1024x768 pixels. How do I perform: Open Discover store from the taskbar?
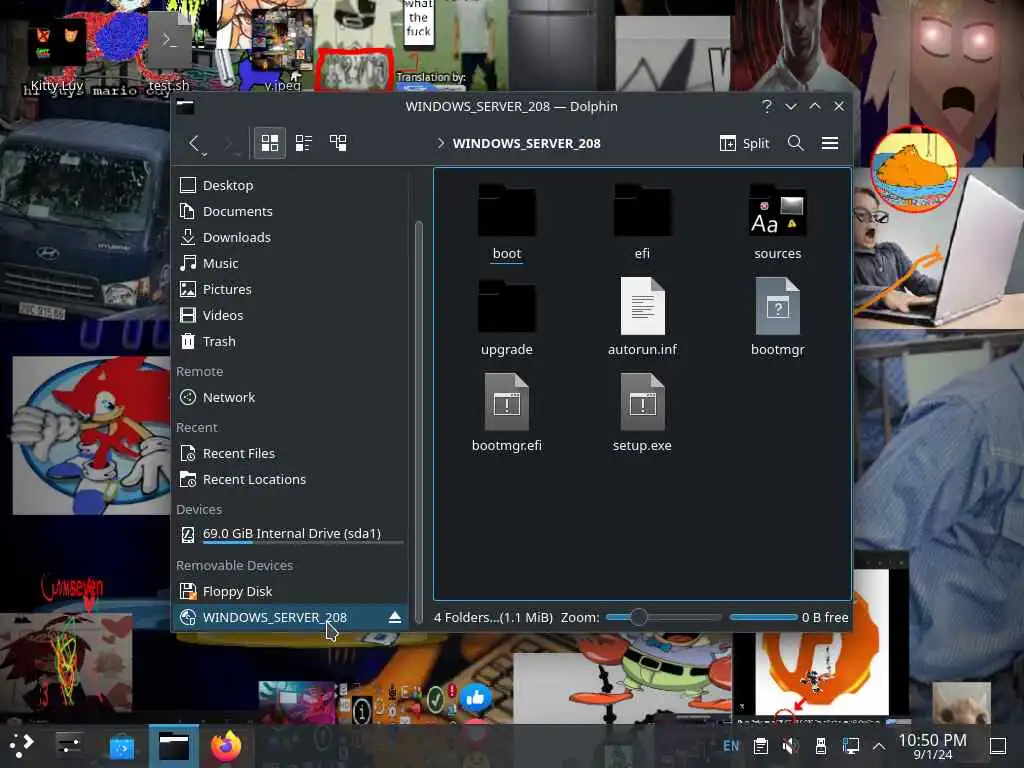click(x=121, y=746)
